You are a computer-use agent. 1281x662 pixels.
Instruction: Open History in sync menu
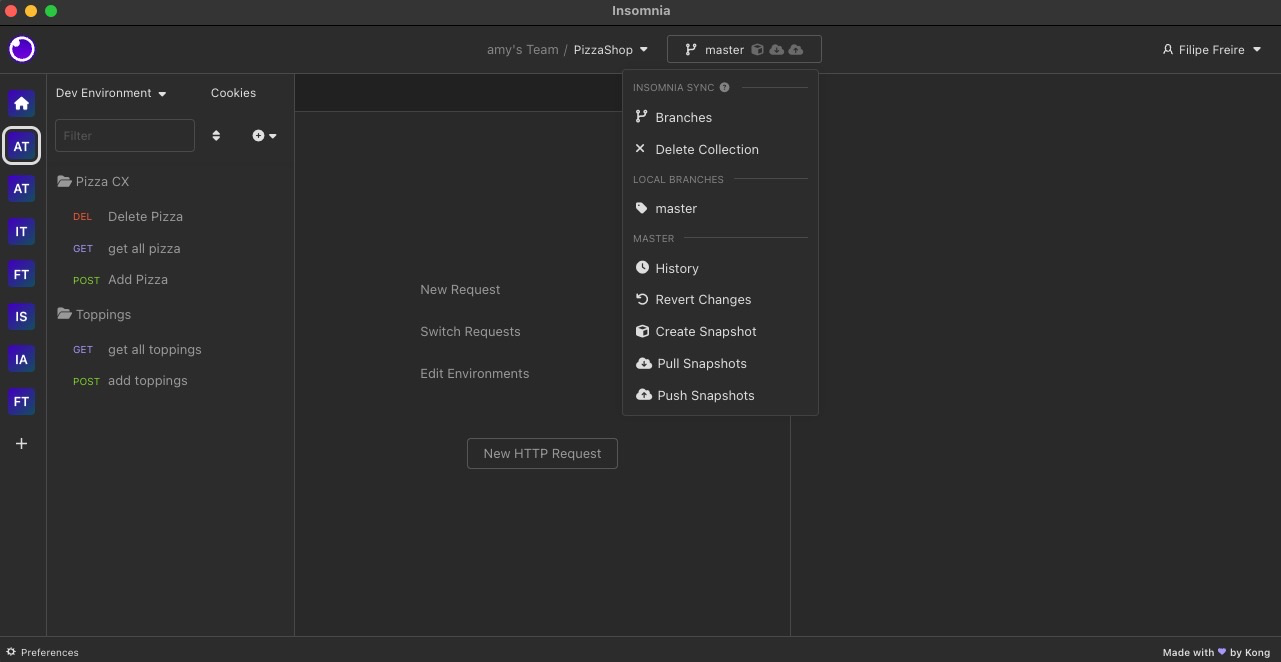coord(720,268)
